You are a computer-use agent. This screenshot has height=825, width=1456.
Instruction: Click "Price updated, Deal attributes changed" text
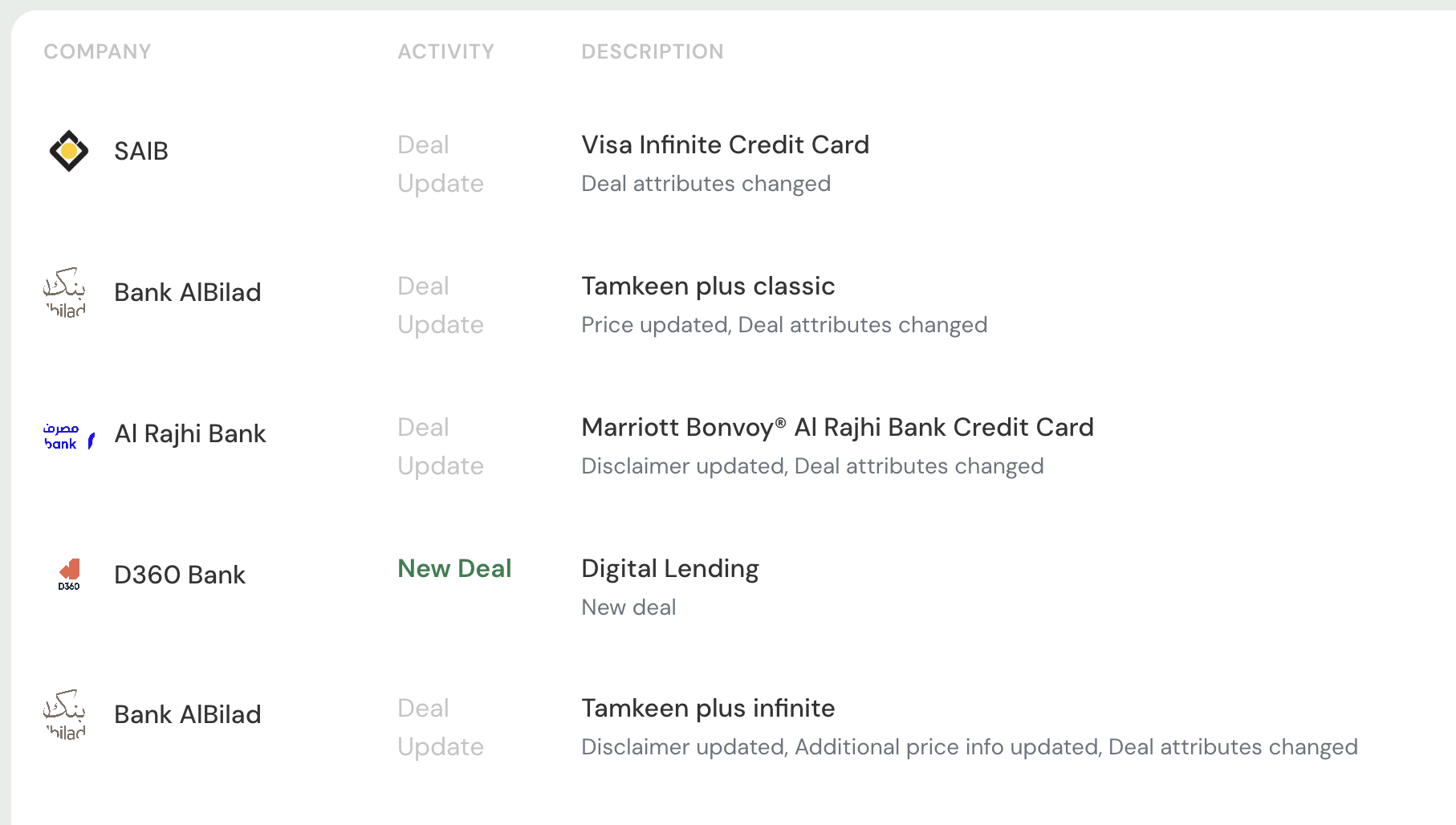(784, 325)
